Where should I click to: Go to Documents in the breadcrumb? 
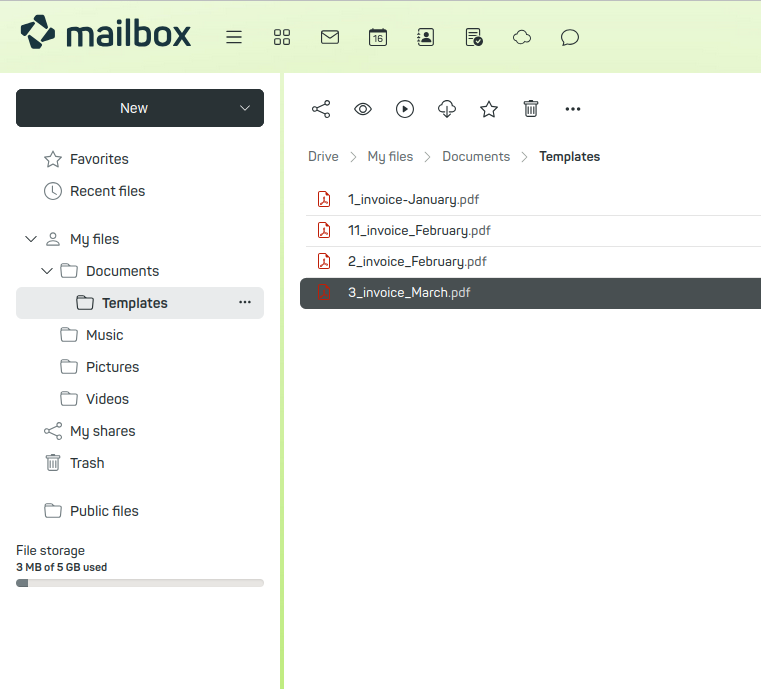476,156
